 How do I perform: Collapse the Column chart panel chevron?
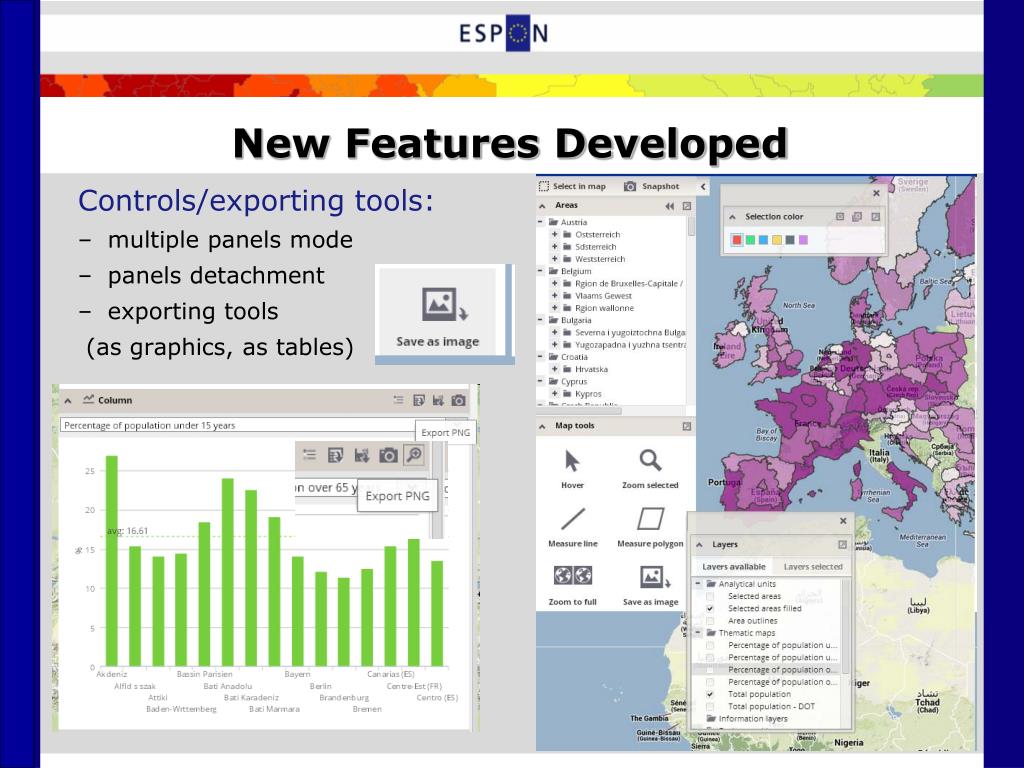[x=68, y=400]
